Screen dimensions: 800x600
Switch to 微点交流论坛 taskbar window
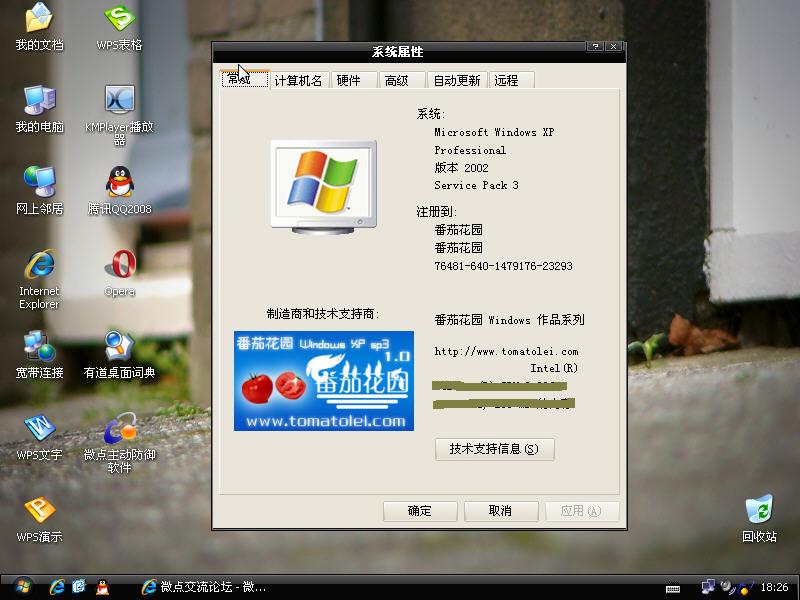click(204, 587)
